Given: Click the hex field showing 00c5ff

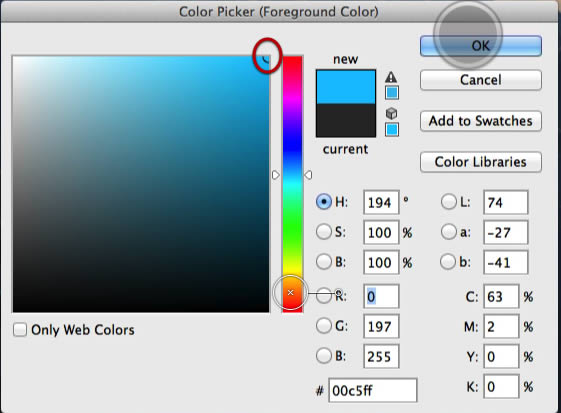Looking at the screenshot, I should coord(372,390).
